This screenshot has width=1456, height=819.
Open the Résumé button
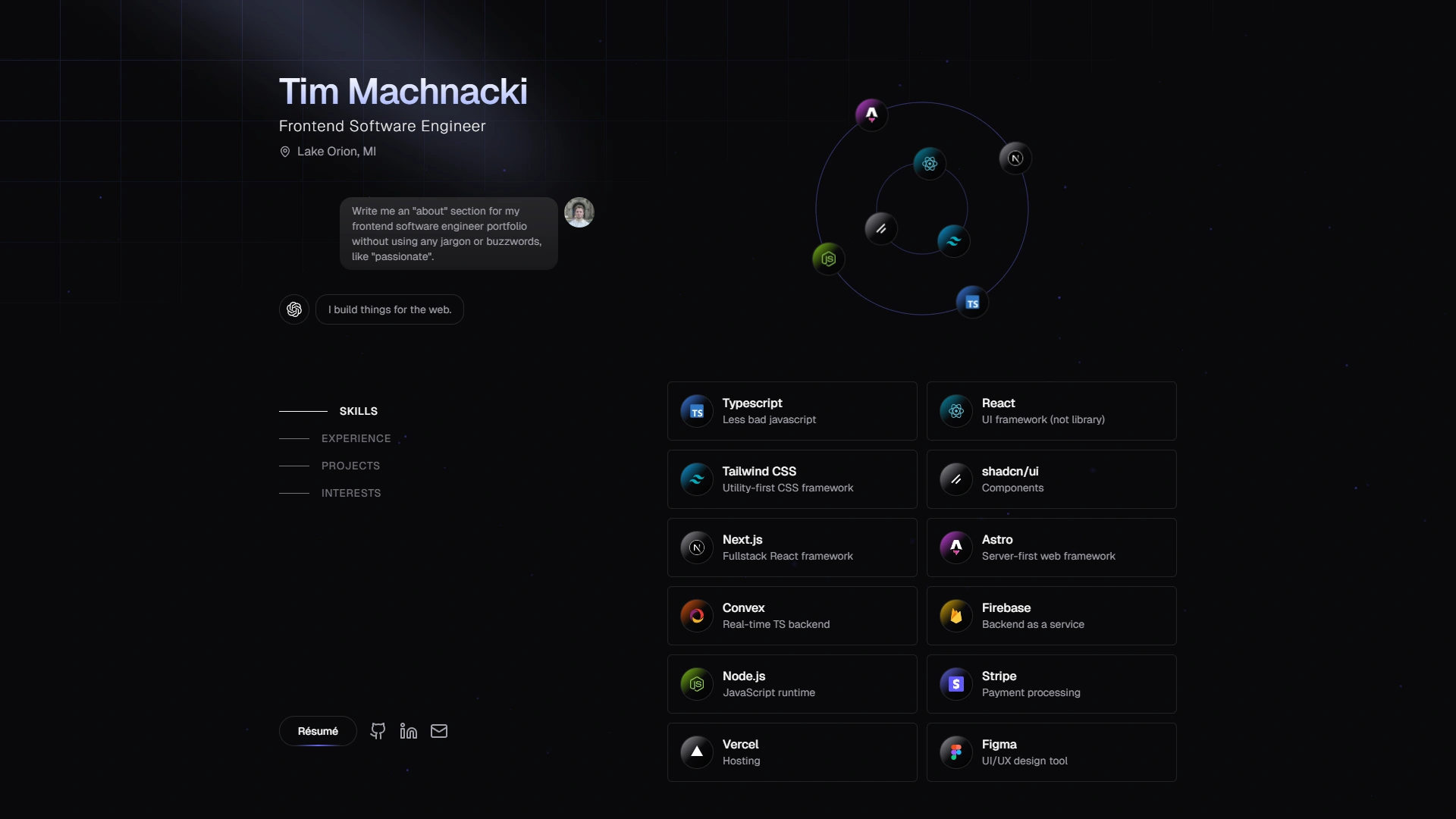pos(318,731)
